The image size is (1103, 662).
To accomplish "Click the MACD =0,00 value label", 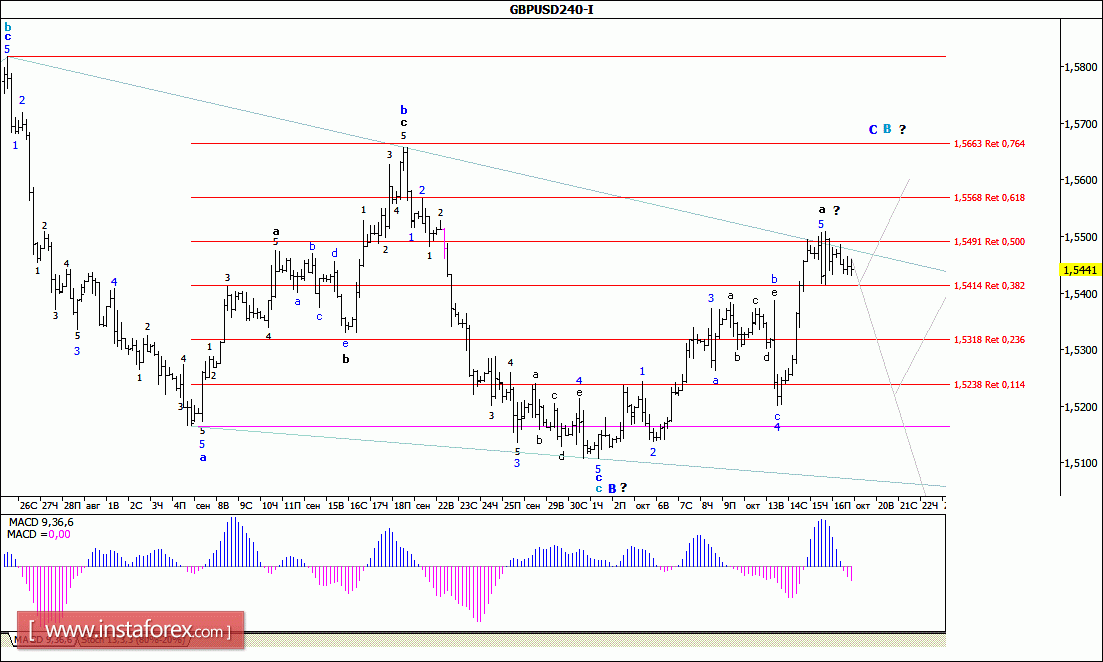I will point(39,534).
